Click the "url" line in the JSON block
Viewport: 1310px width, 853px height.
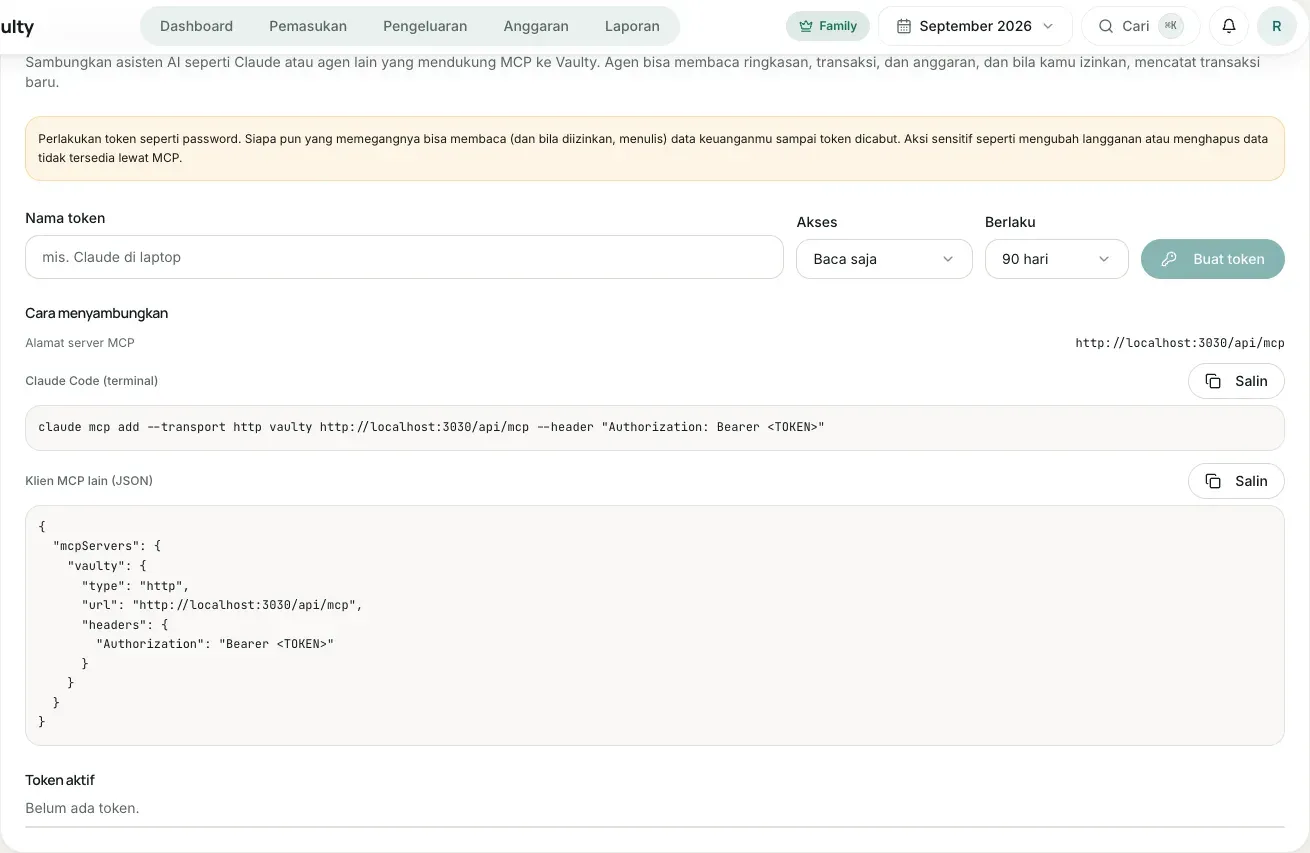pyautogui.click(x=222, y=605)
